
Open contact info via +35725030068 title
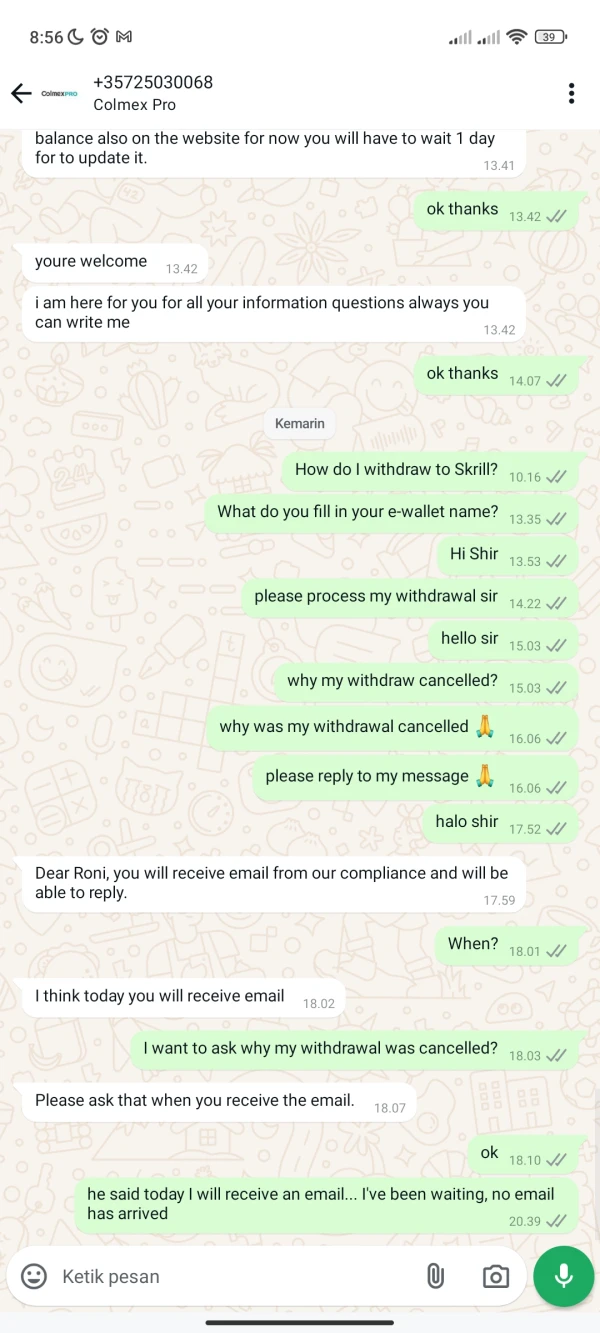coord(153,82)
